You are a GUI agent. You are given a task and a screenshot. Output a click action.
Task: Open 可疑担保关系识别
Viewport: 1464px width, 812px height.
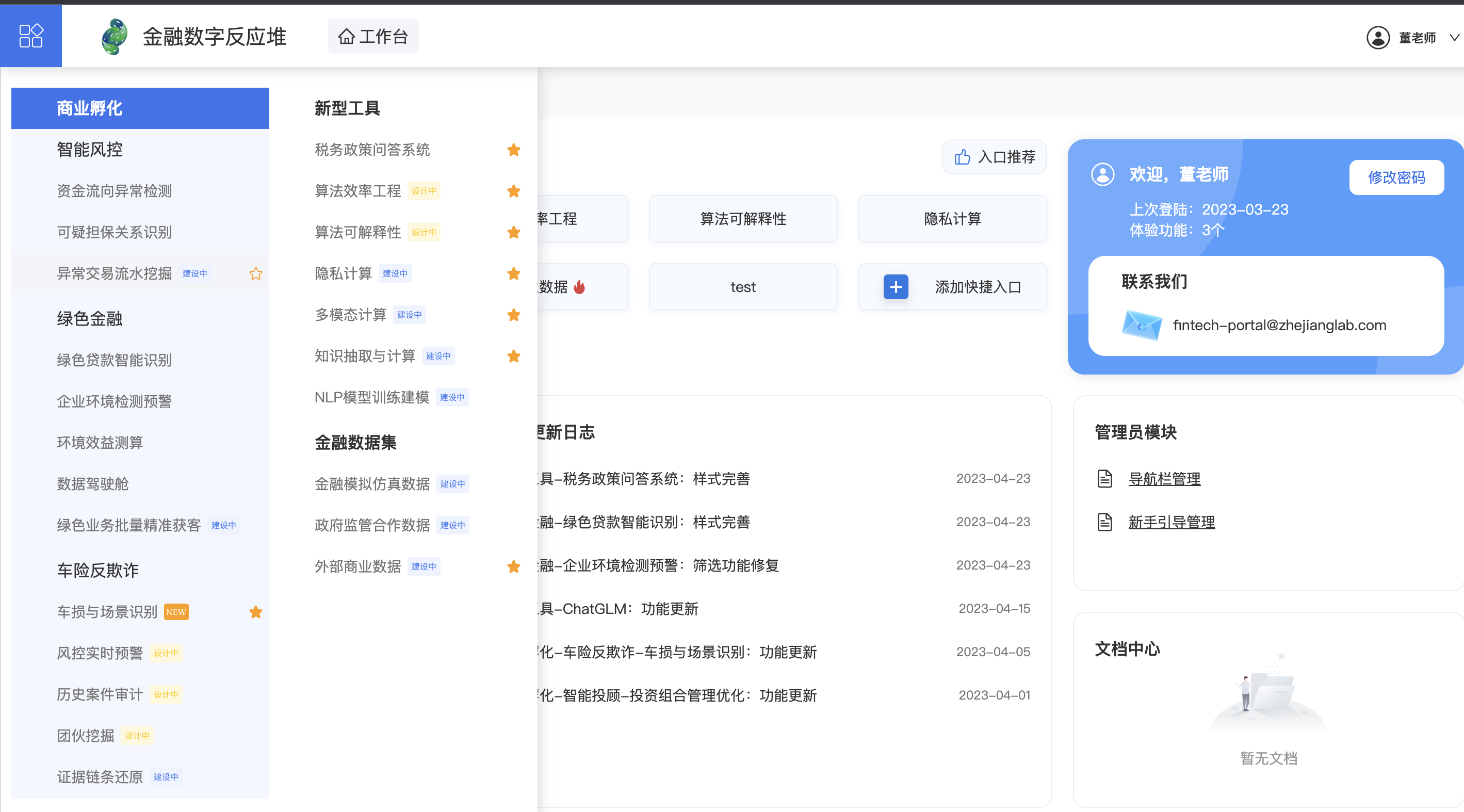[x=114, y=232]
